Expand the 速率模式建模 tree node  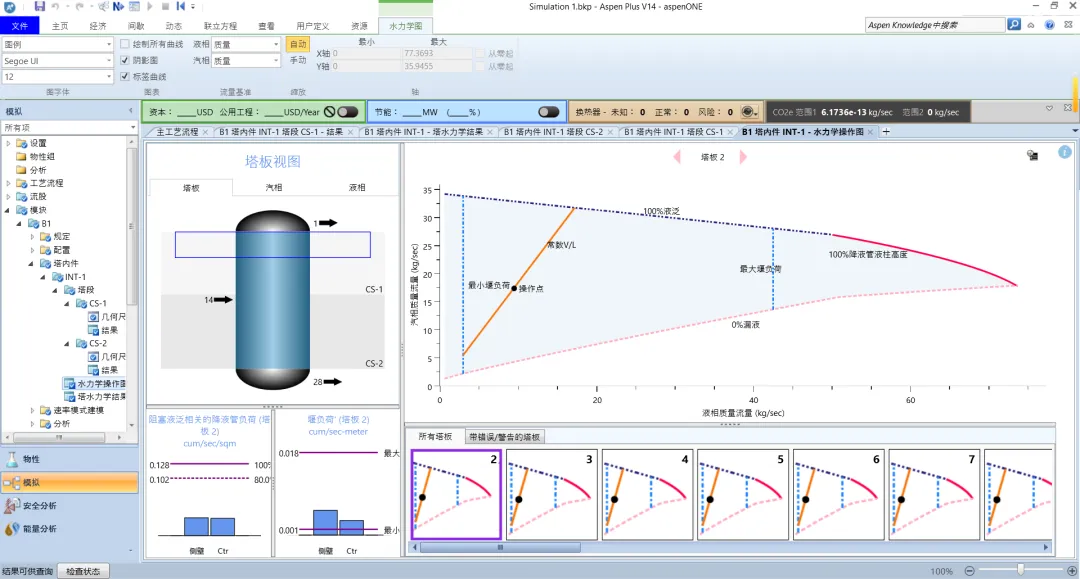click(33, 410)
